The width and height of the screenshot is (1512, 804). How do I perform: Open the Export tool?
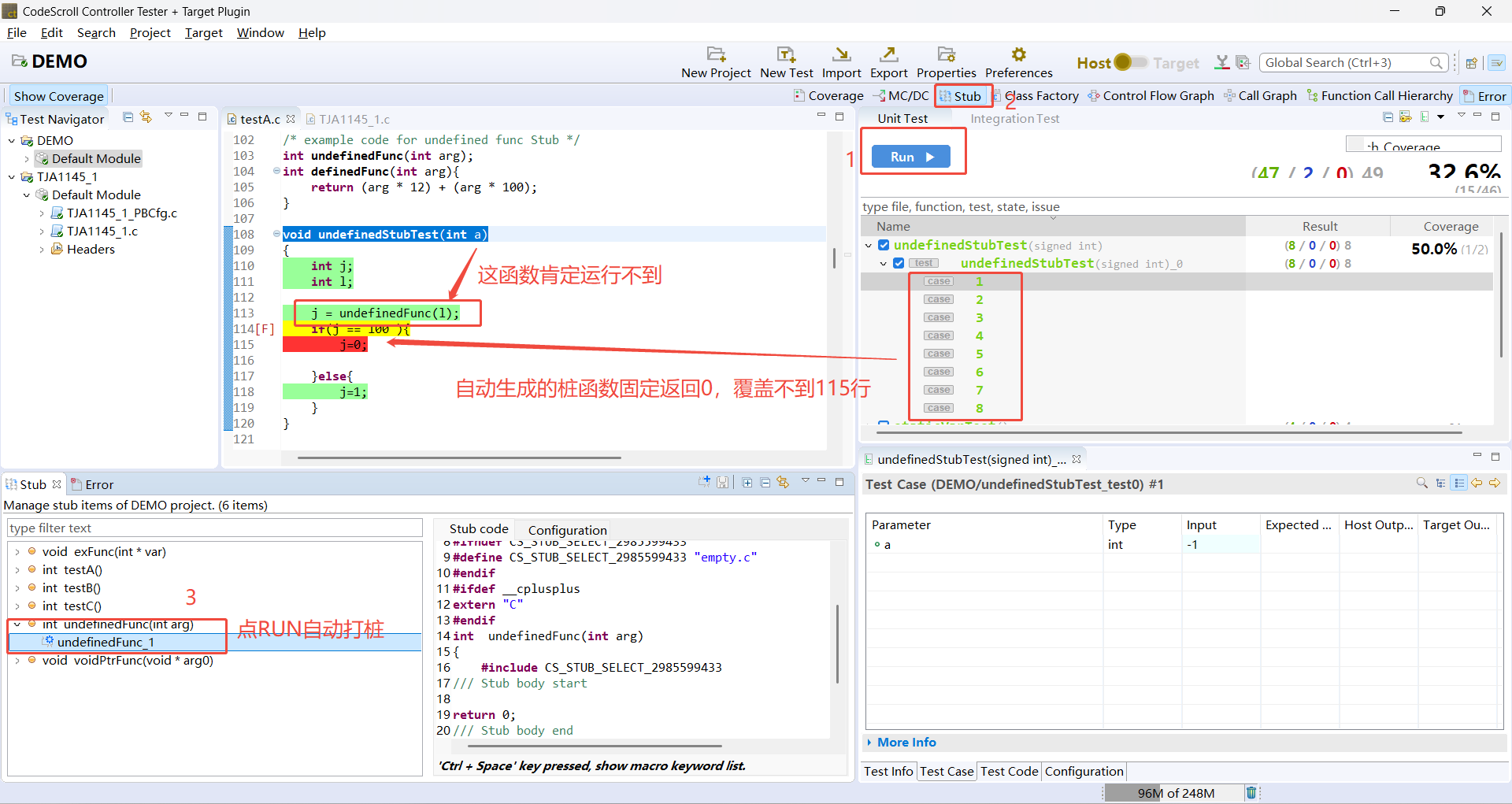click(x=888, y=54)
